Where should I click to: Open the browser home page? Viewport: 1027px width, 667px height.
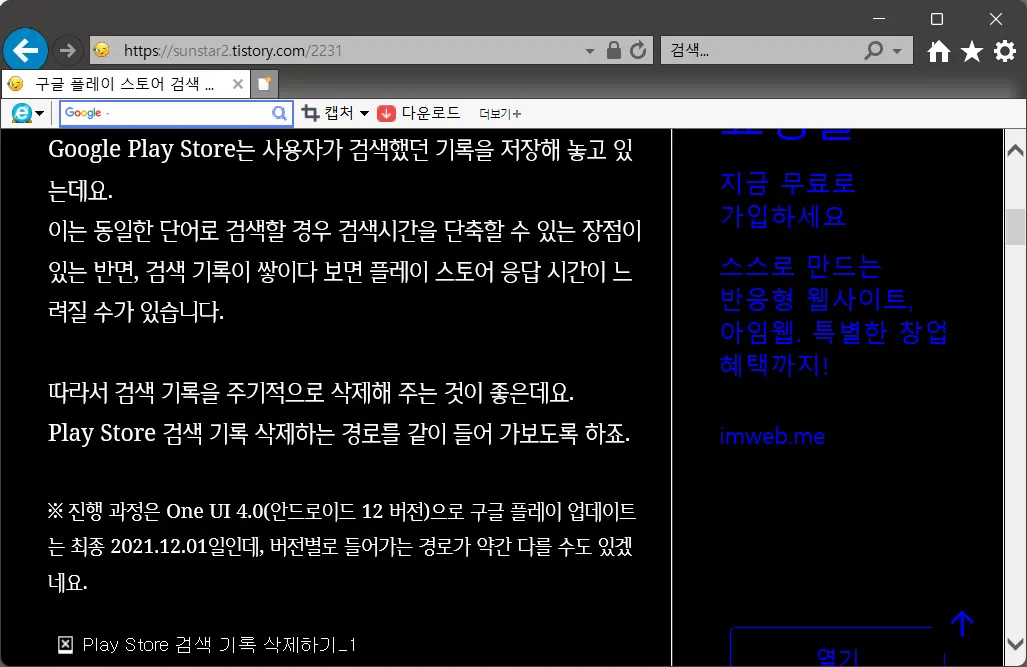pos(938,50)
